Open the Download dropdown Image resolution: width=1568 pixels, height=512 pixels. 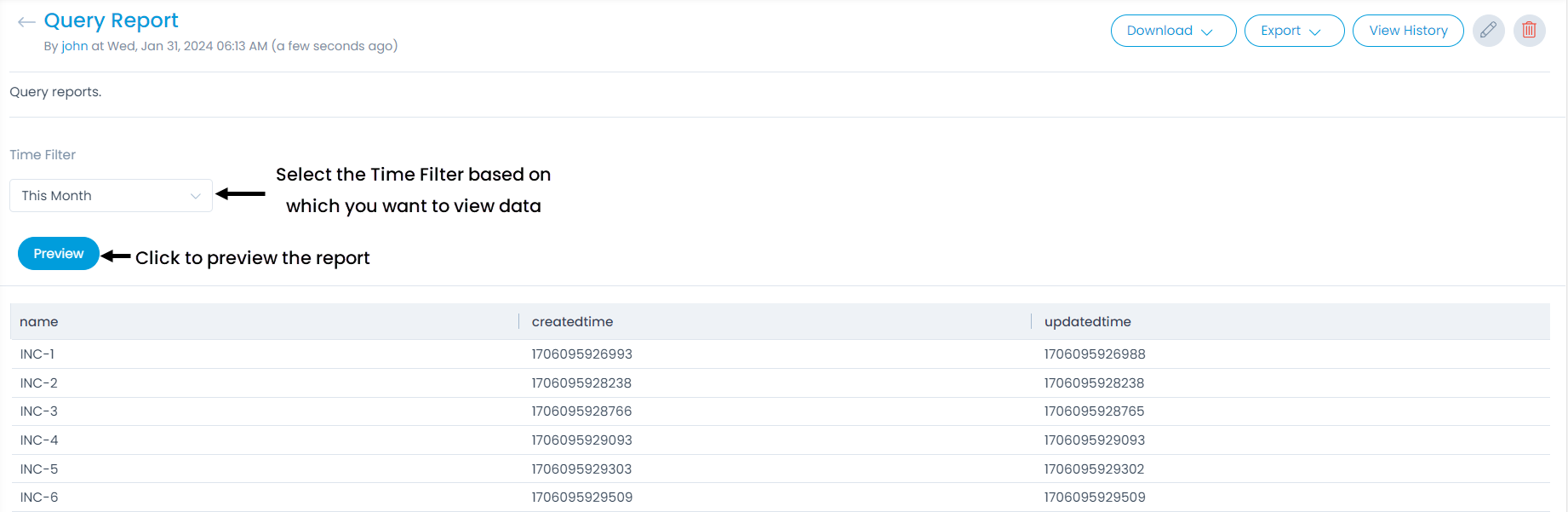tap(1172, 31)
